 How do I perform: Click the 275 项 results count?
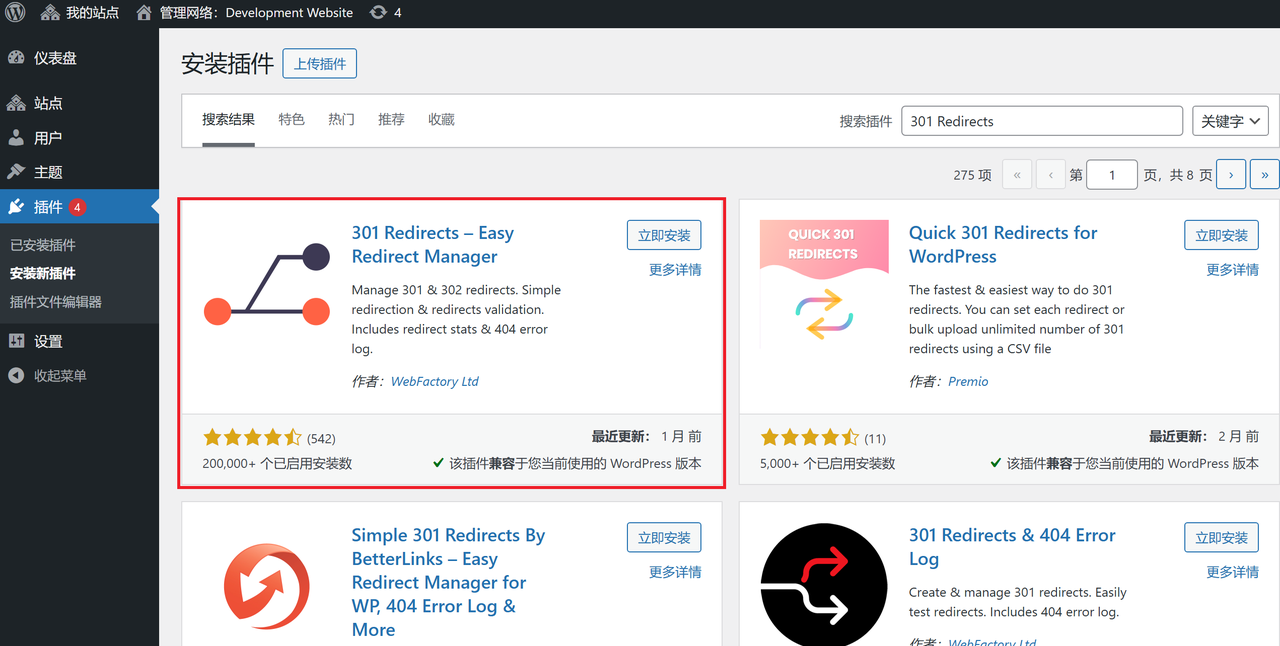coord(972,175)
